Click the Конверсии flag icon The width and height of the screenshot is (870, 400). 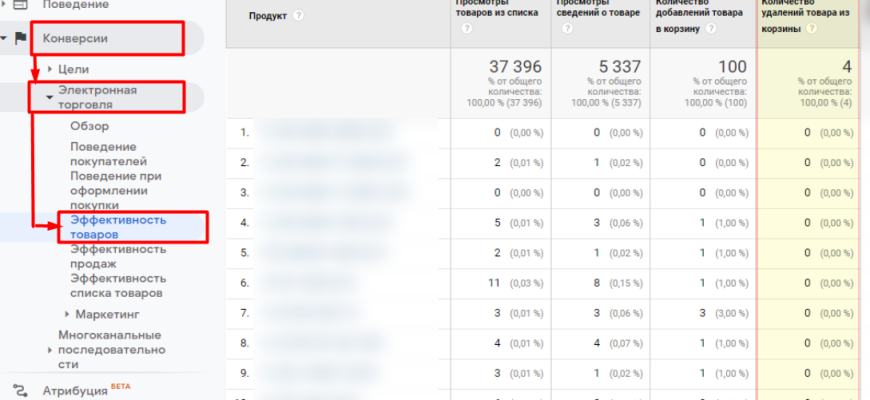coord(21,39)
